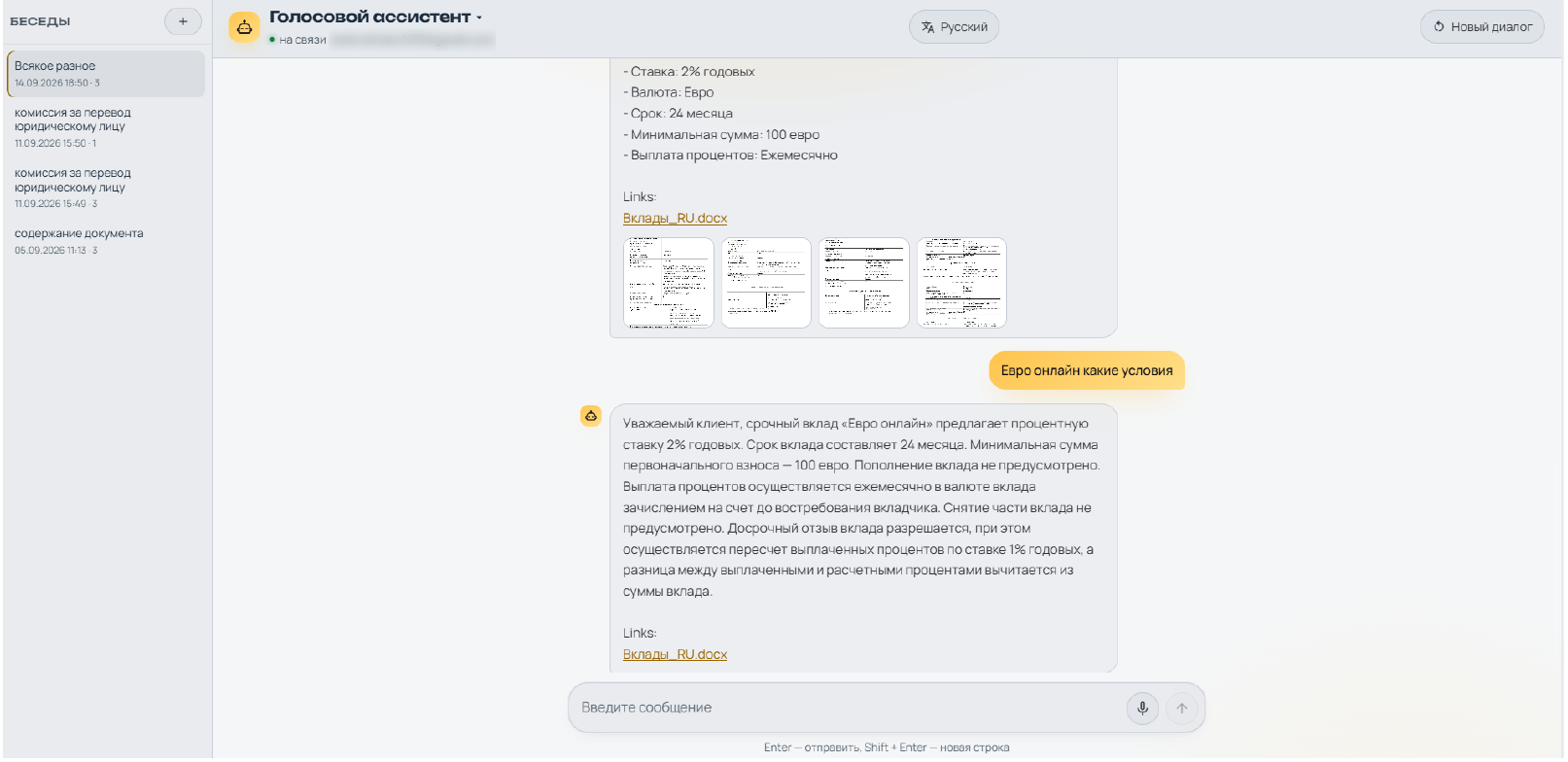Open conversation dated 11.09.2026 15:49

pyautogui.click(x=106, y=188)
